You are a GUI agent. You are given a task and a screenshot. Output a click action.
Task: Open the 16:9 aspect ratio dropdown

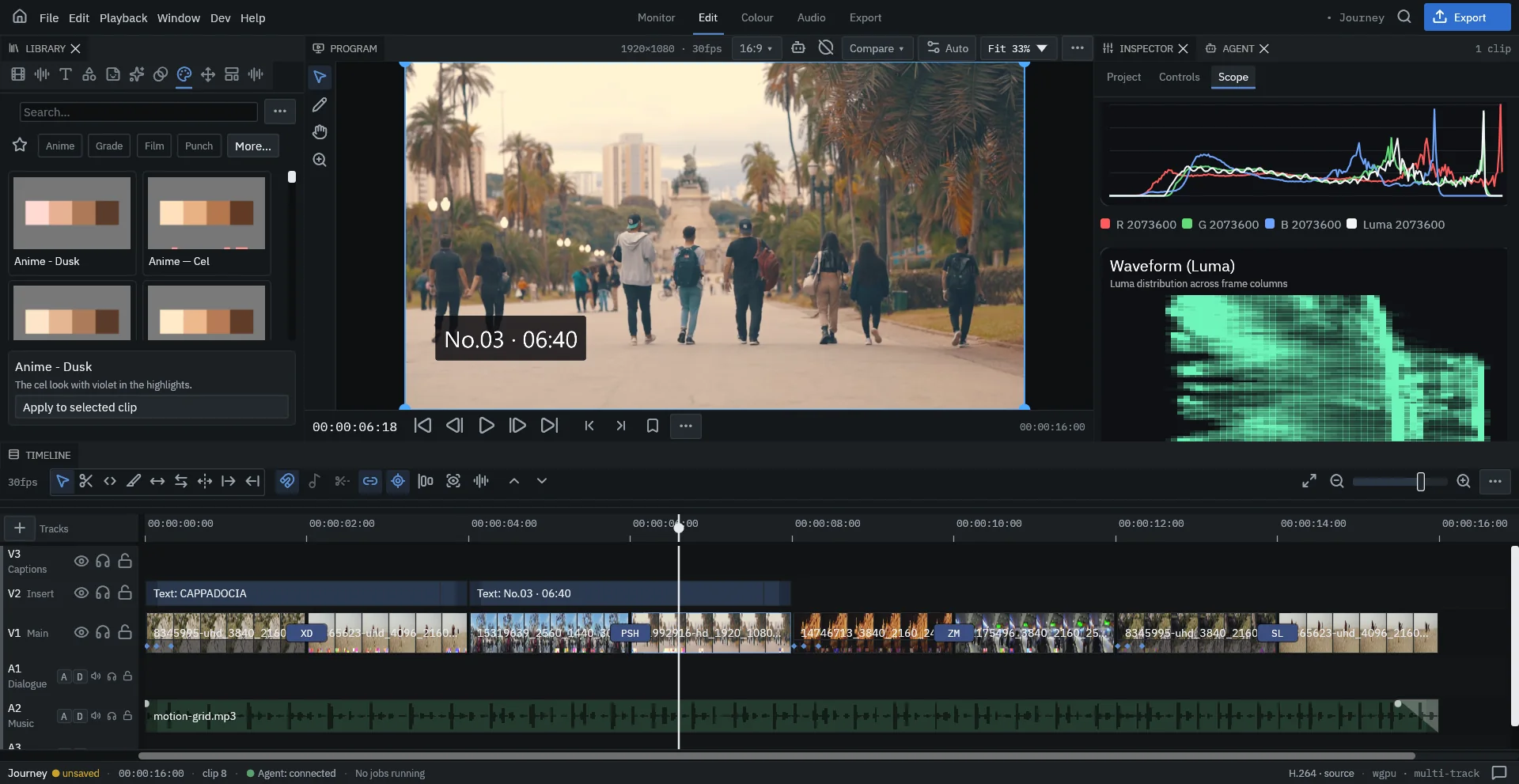click(756, 48)
